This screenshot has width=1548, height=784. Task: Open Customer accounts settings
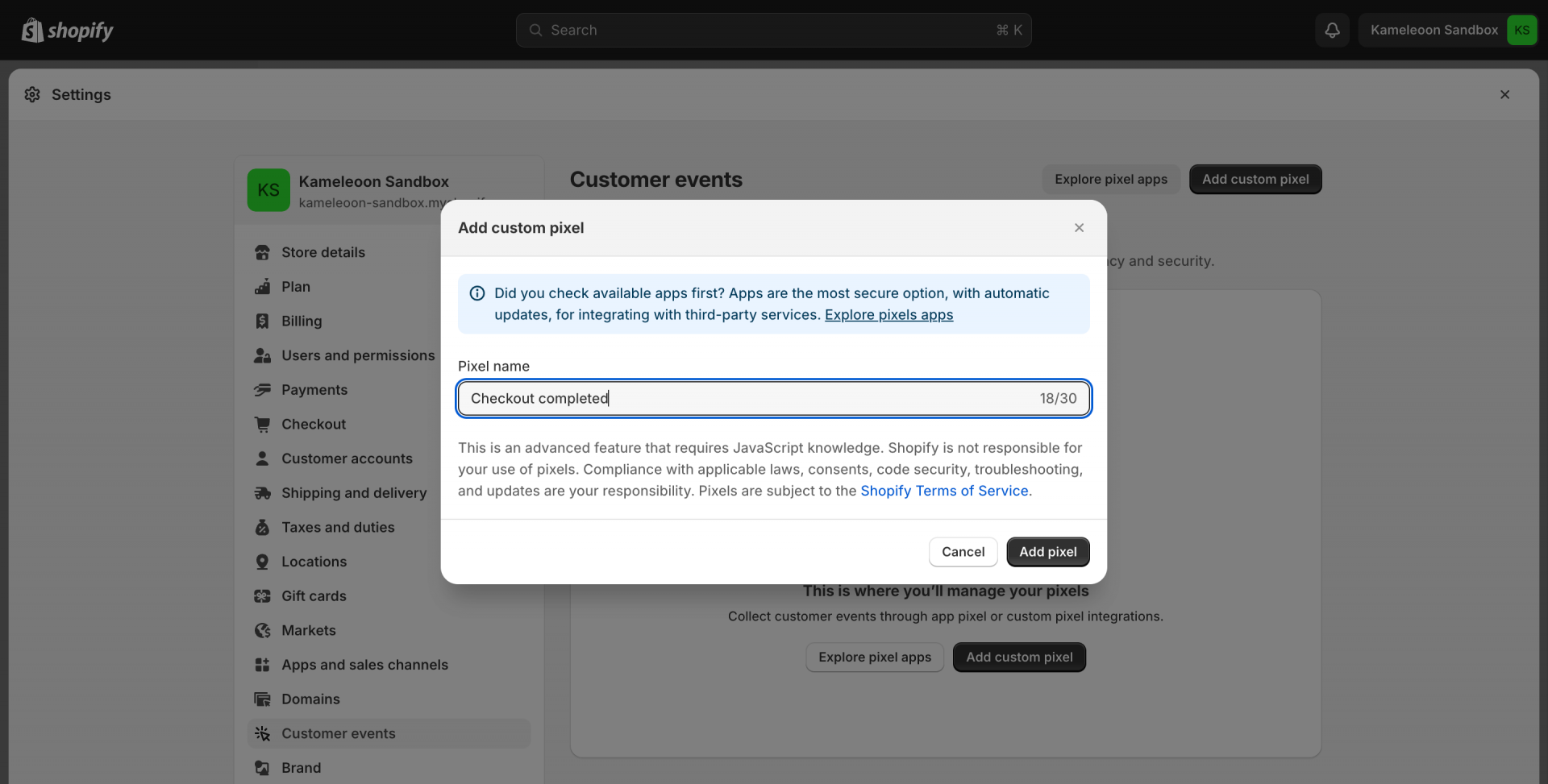[347, 459]
